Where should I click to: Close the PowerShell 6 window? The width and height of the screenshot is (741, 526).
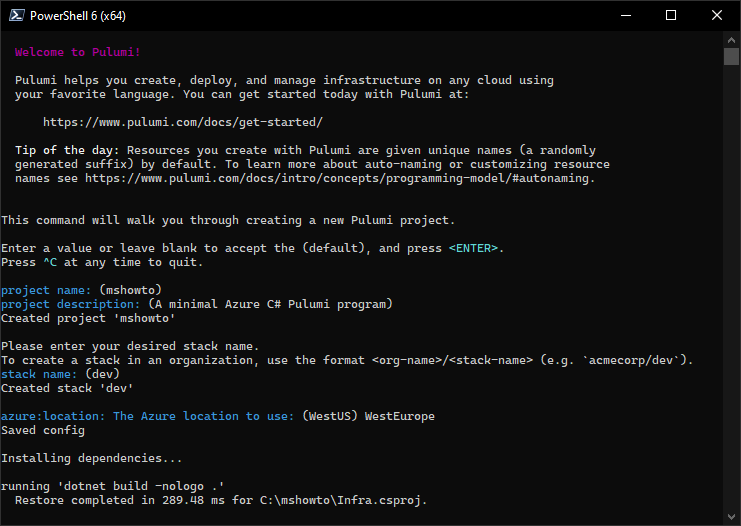pyautogui.click(x=716, y=16)
